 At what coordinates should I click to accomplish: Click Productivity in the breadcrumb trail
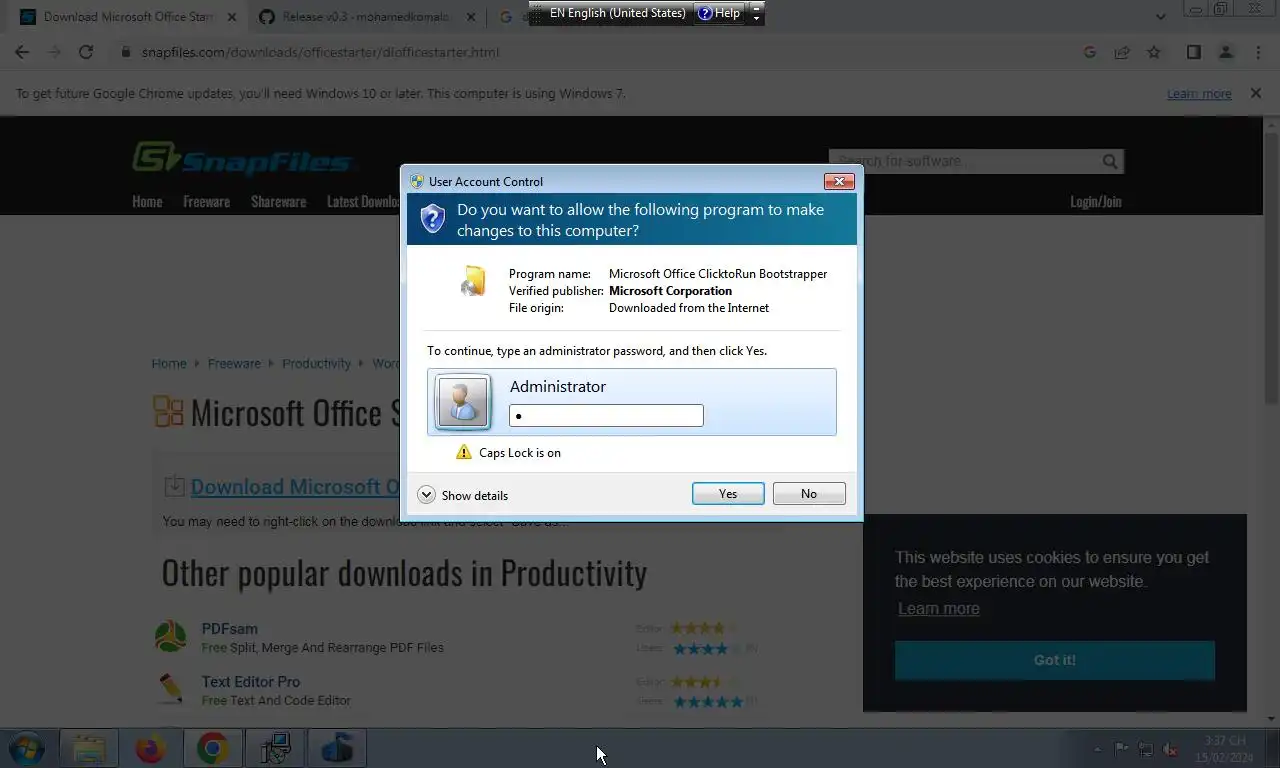tap(316, 363)
